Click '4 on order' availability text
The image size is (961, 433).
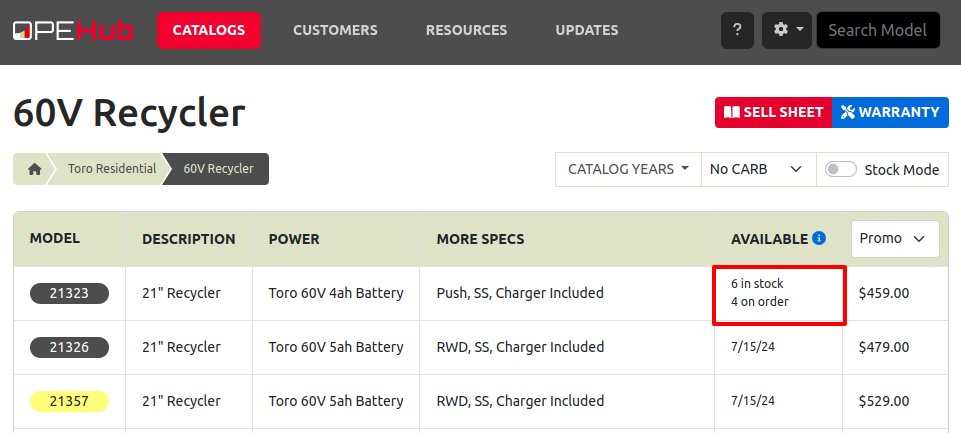tap(759, 302)
